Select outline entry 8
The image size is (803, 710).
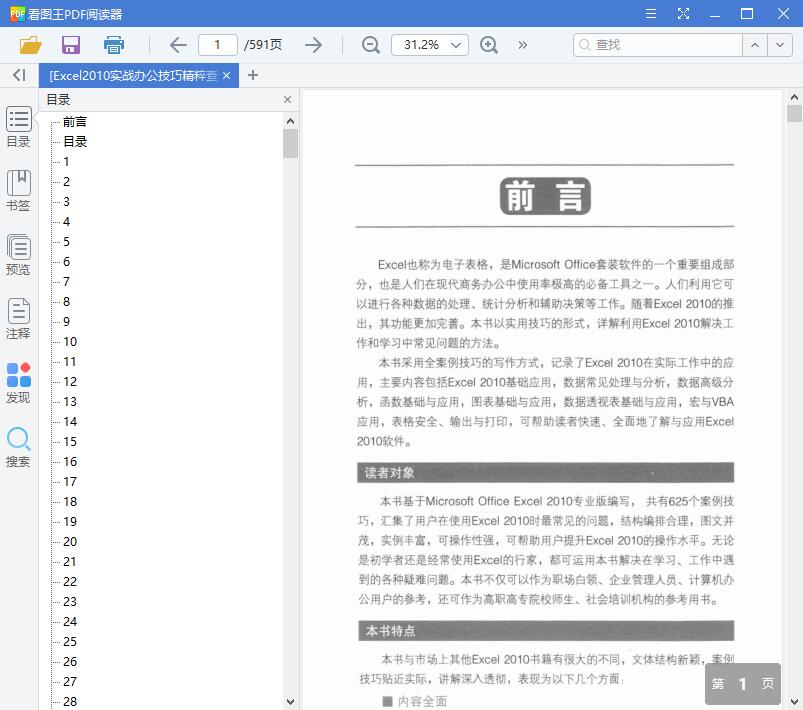coord(67,302)
